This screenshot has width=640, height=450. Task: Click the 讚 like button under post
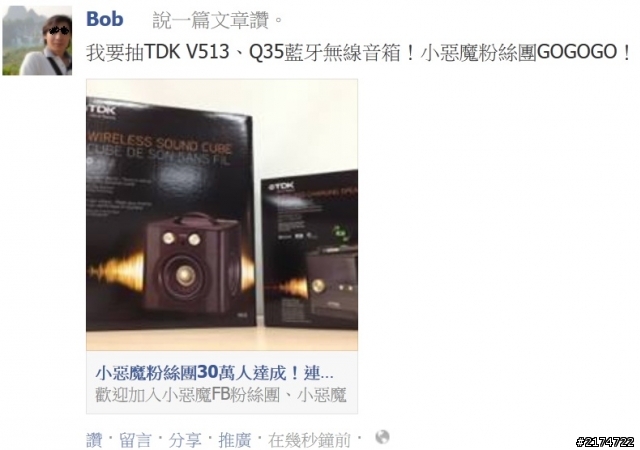(x=94, y=440)
